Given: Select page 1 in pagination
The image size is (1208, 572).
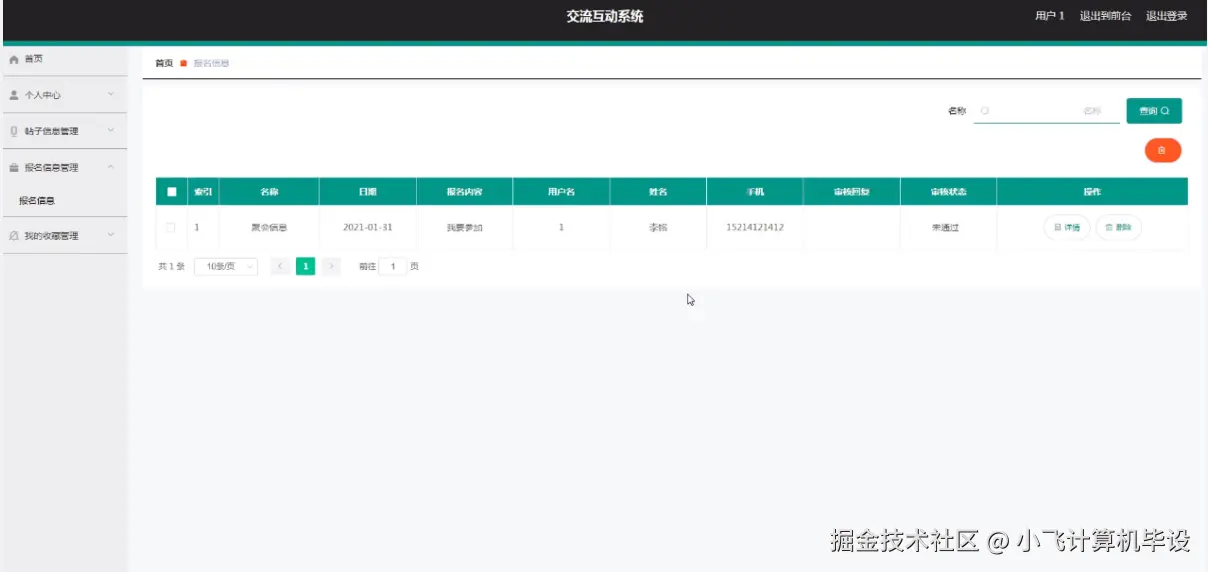Looking at the screenshot, I should tap(306, 267).
